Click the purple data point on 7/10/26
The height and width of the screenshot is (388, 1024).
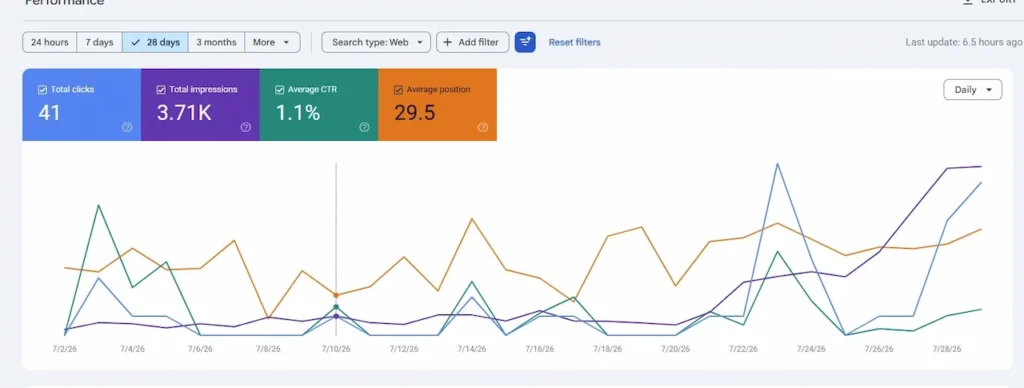click(x=336, y=316)
